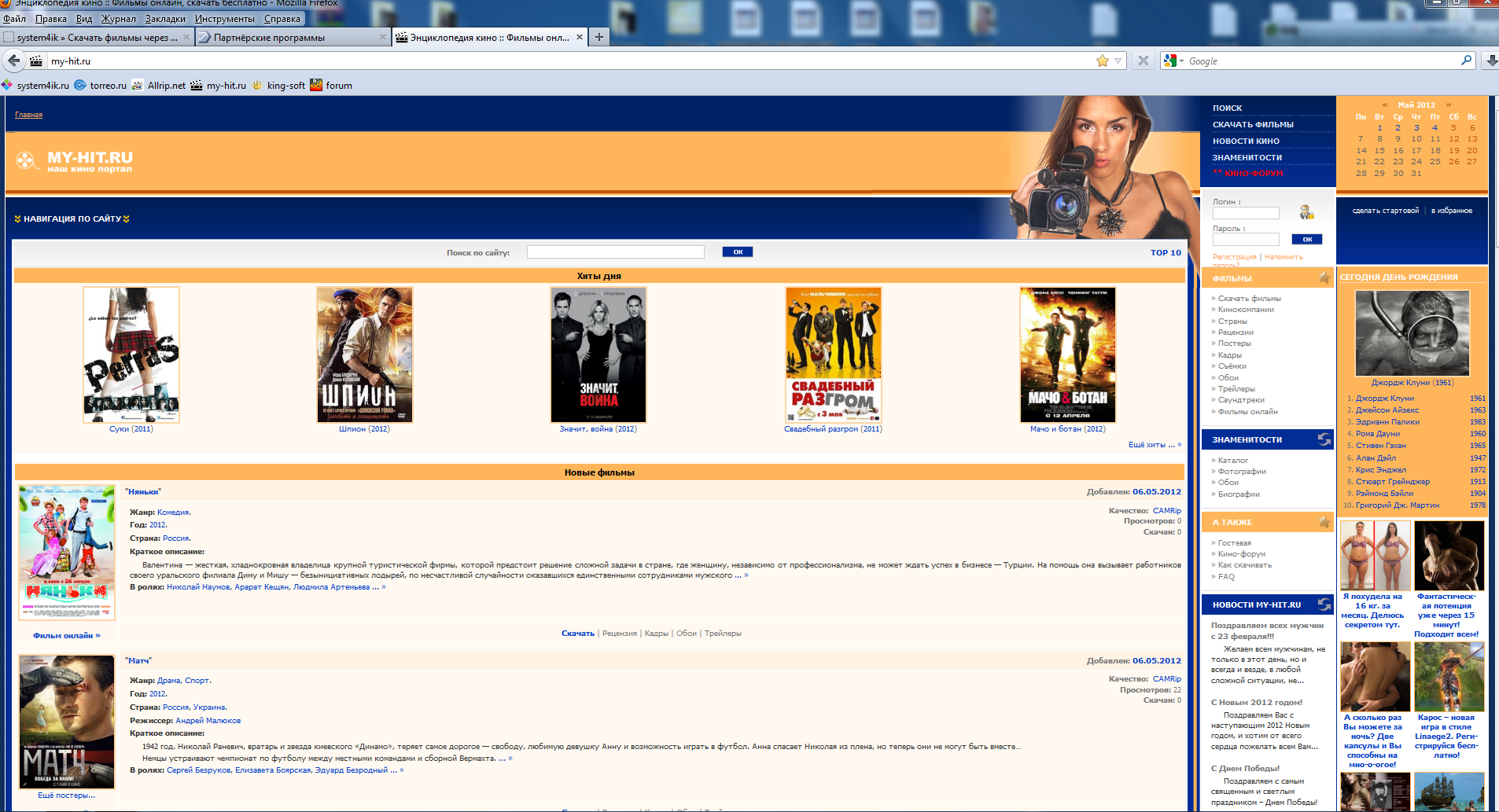Viewport: 1499px width, 812px height.
Task: Click star icon on ФИЛЬМЫ header
Action: [1324, 277]
